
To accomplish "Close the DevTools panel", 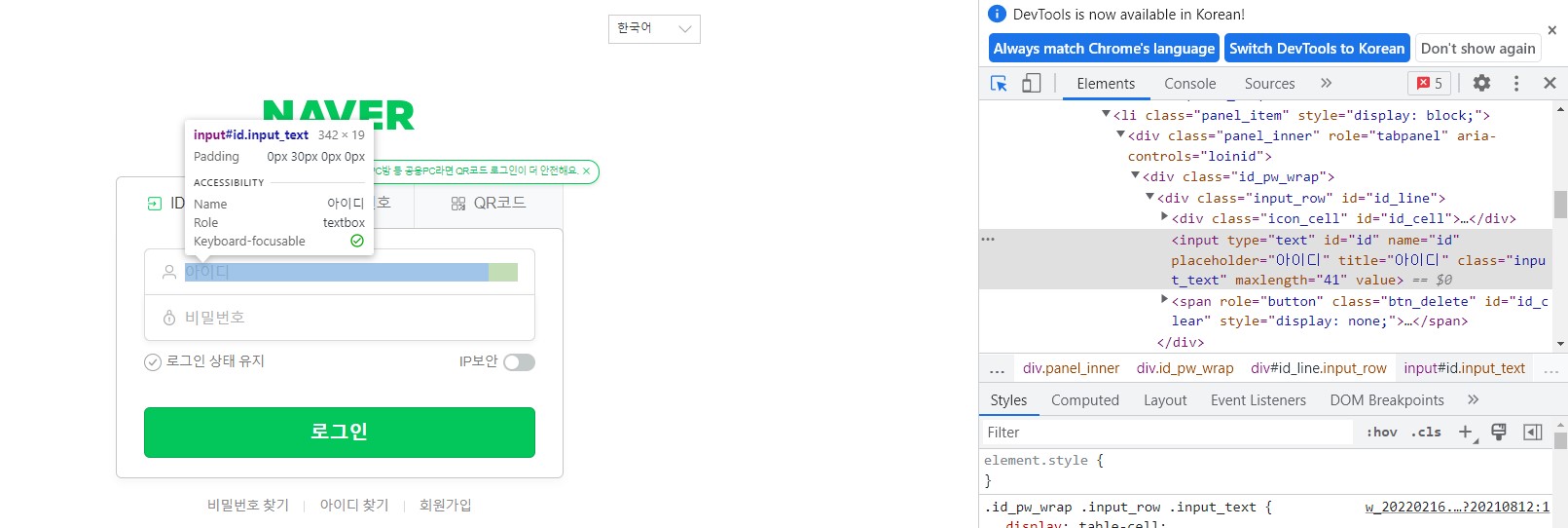I will (x=1550, y=84).
